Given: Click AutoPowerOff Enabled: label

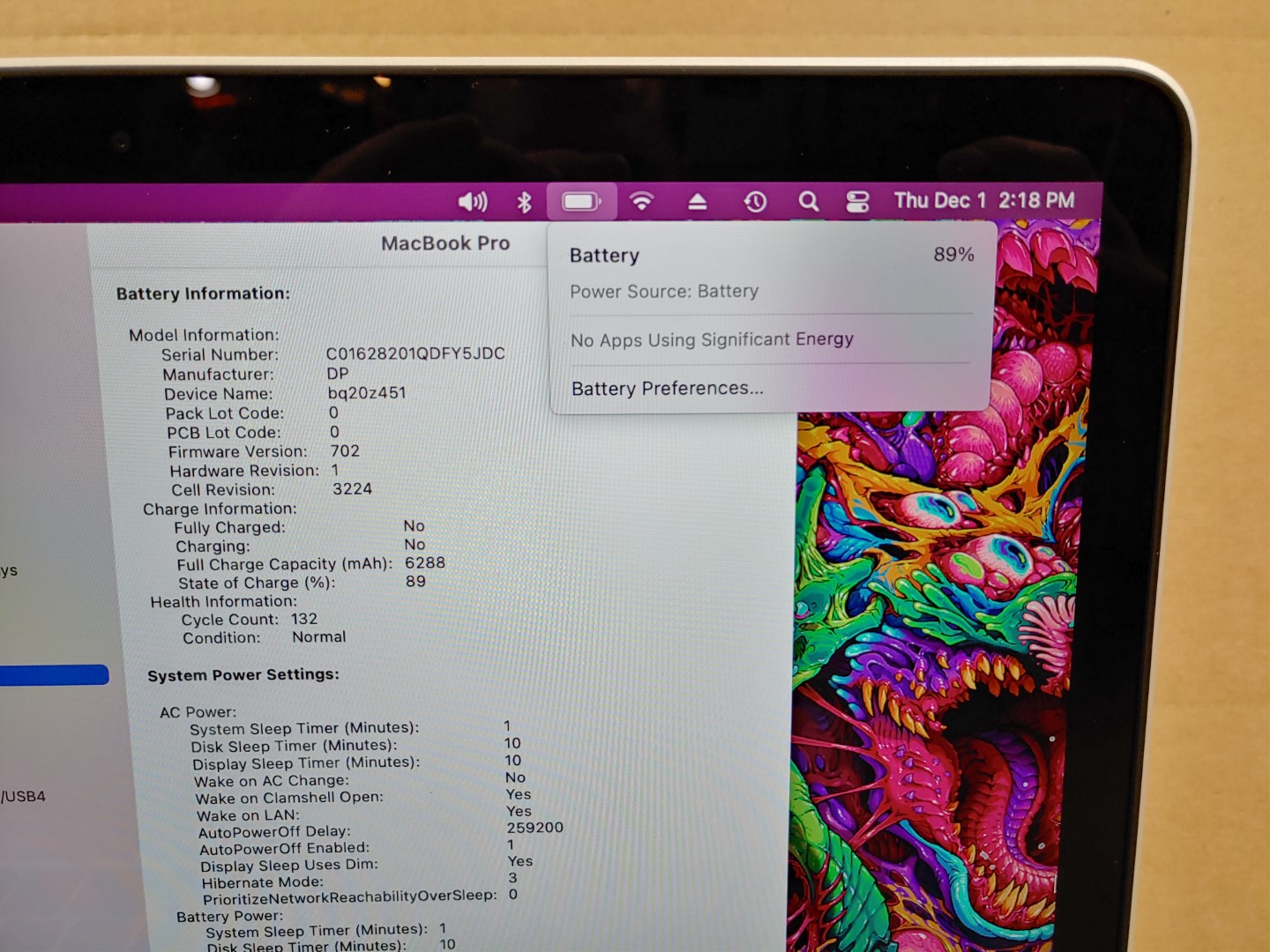Looking at the screenshot, I should (x=284, y=849).
